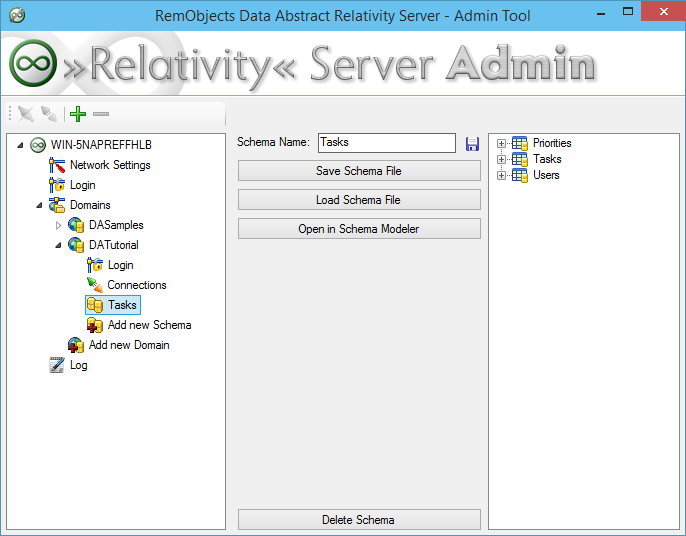Screen dimensions: 686x536
Task: Click the WIN-5NAPREFFHLB server infinity icon
Action: [x=38, y=145]
